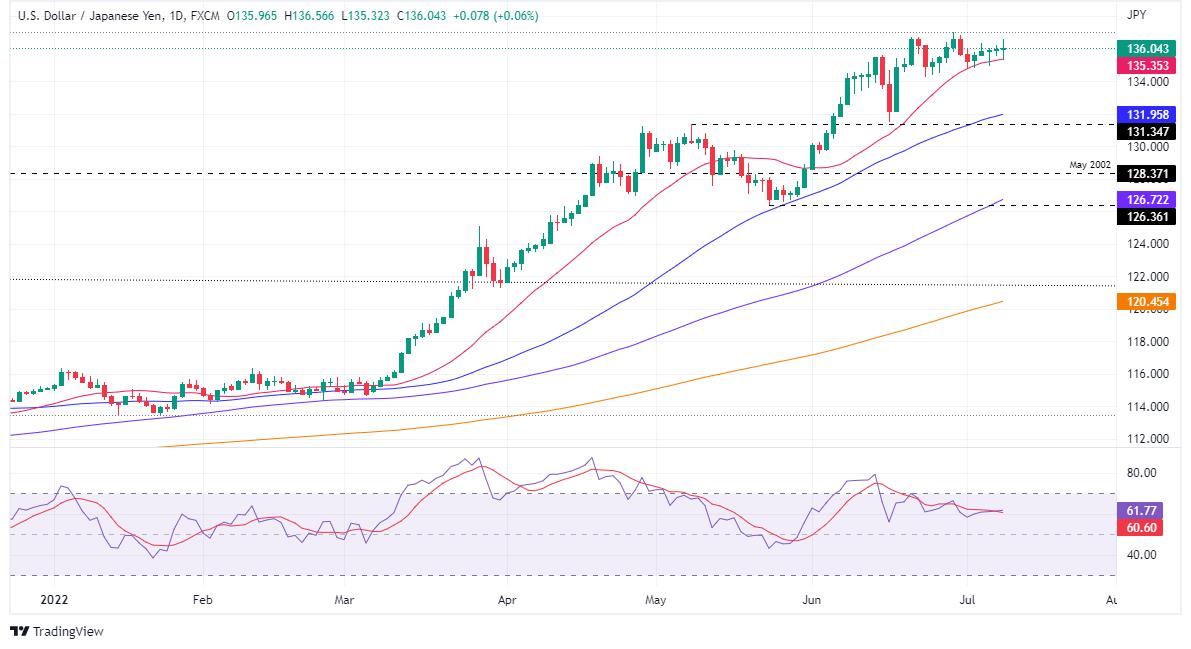1191x649 pixels.
Task: Click the orange 120.454 moving average label
Action: (x=1147, y=302)
